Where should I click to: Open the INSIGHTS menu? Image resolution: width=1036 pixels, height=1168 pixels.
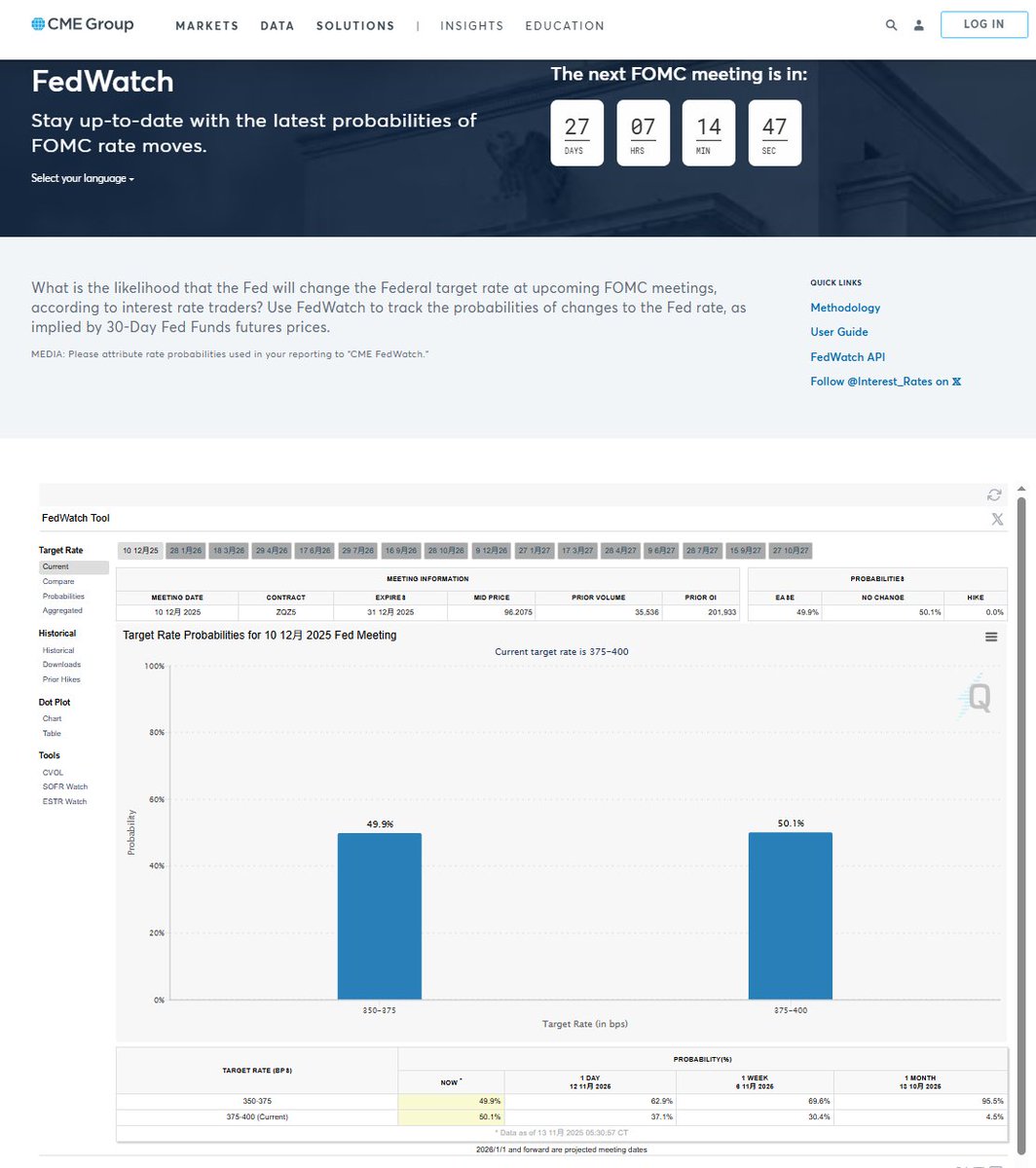[472, 26]
